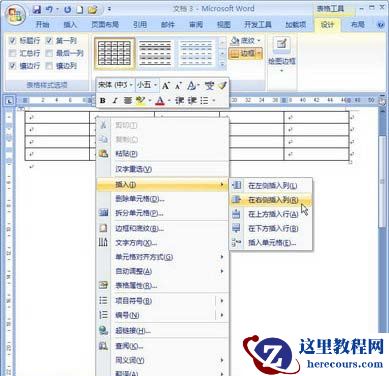Click the 粘贴 paste icon in context menu
The height and width of the screenshot is (376, 389).
coord(104,154)
